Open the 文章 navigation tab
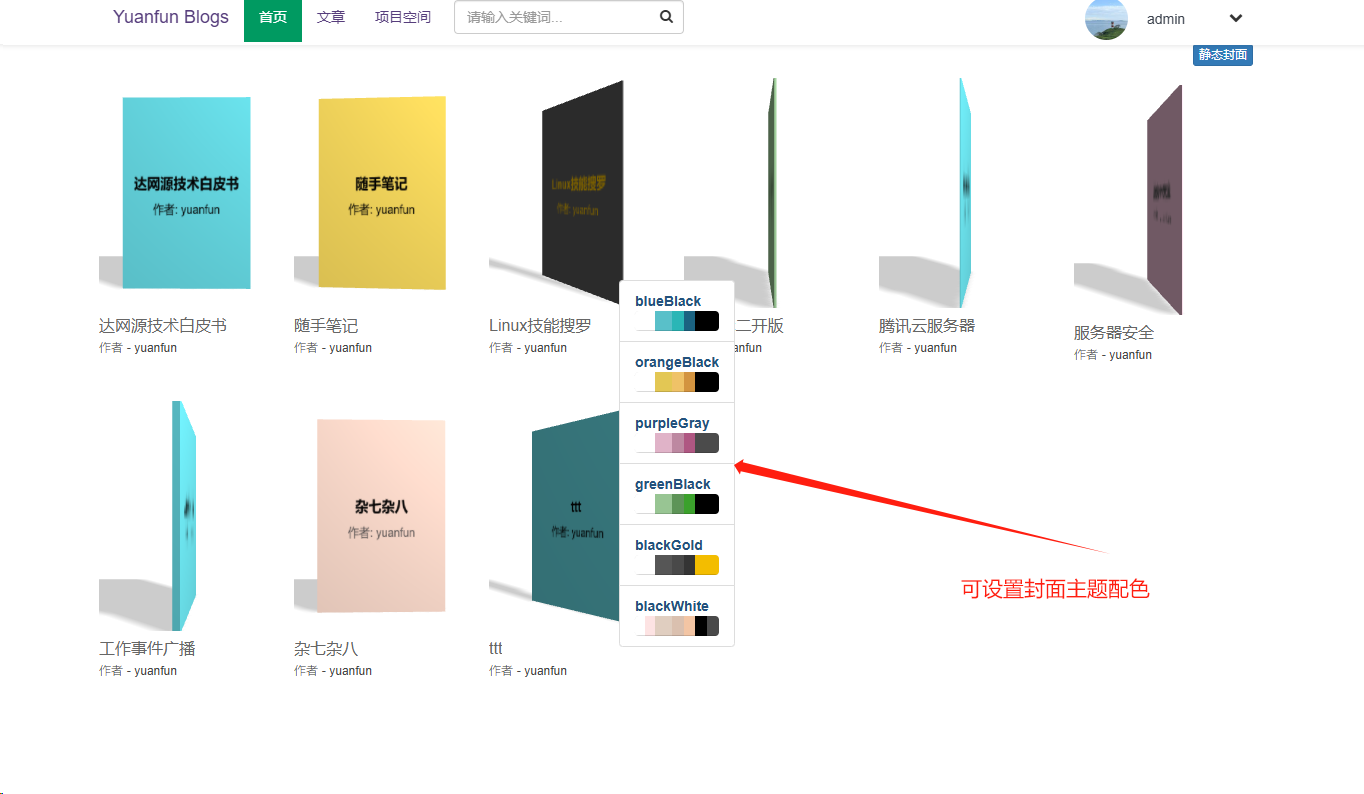 click(x=331, y=18)
